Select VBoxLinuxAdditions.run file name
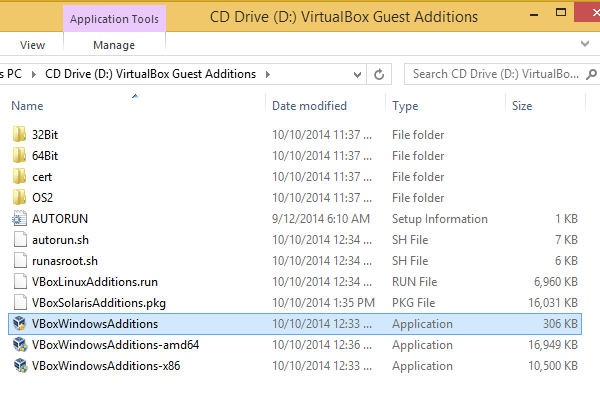 95,282
